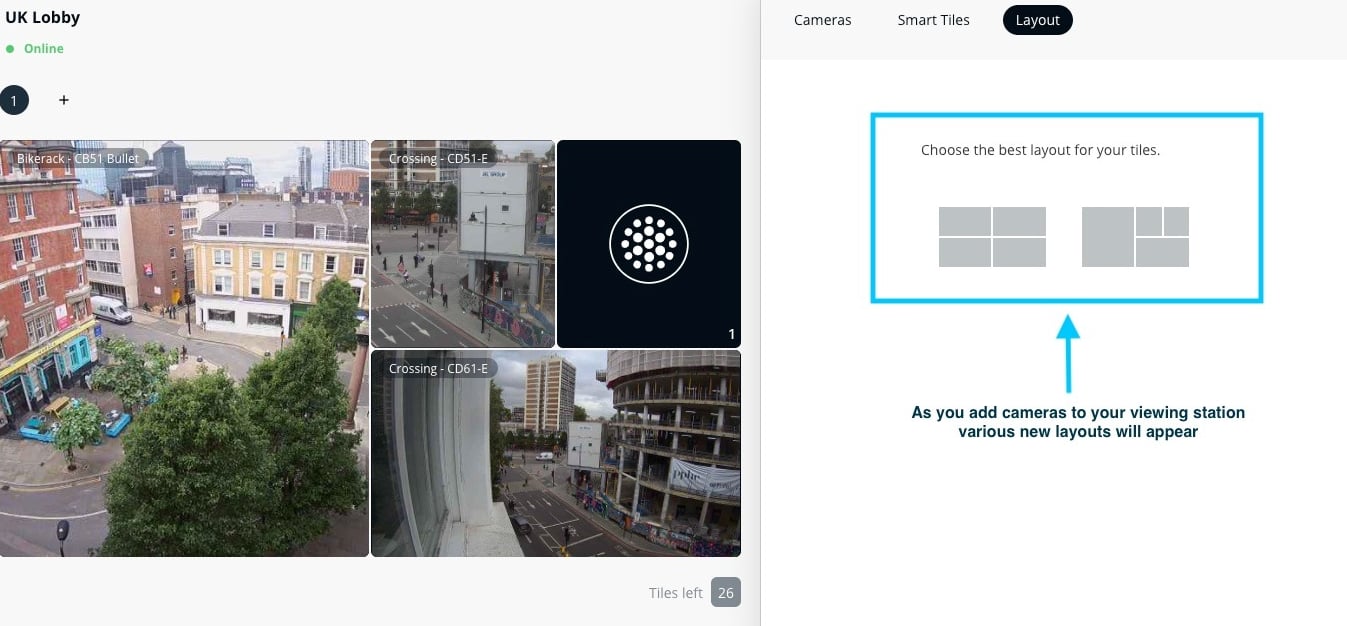Image resolution: width=1347 pixels, height=626 pixels.
Task: Click the dotted circle logo in the dark tile
Action: [x=648, y=243]
